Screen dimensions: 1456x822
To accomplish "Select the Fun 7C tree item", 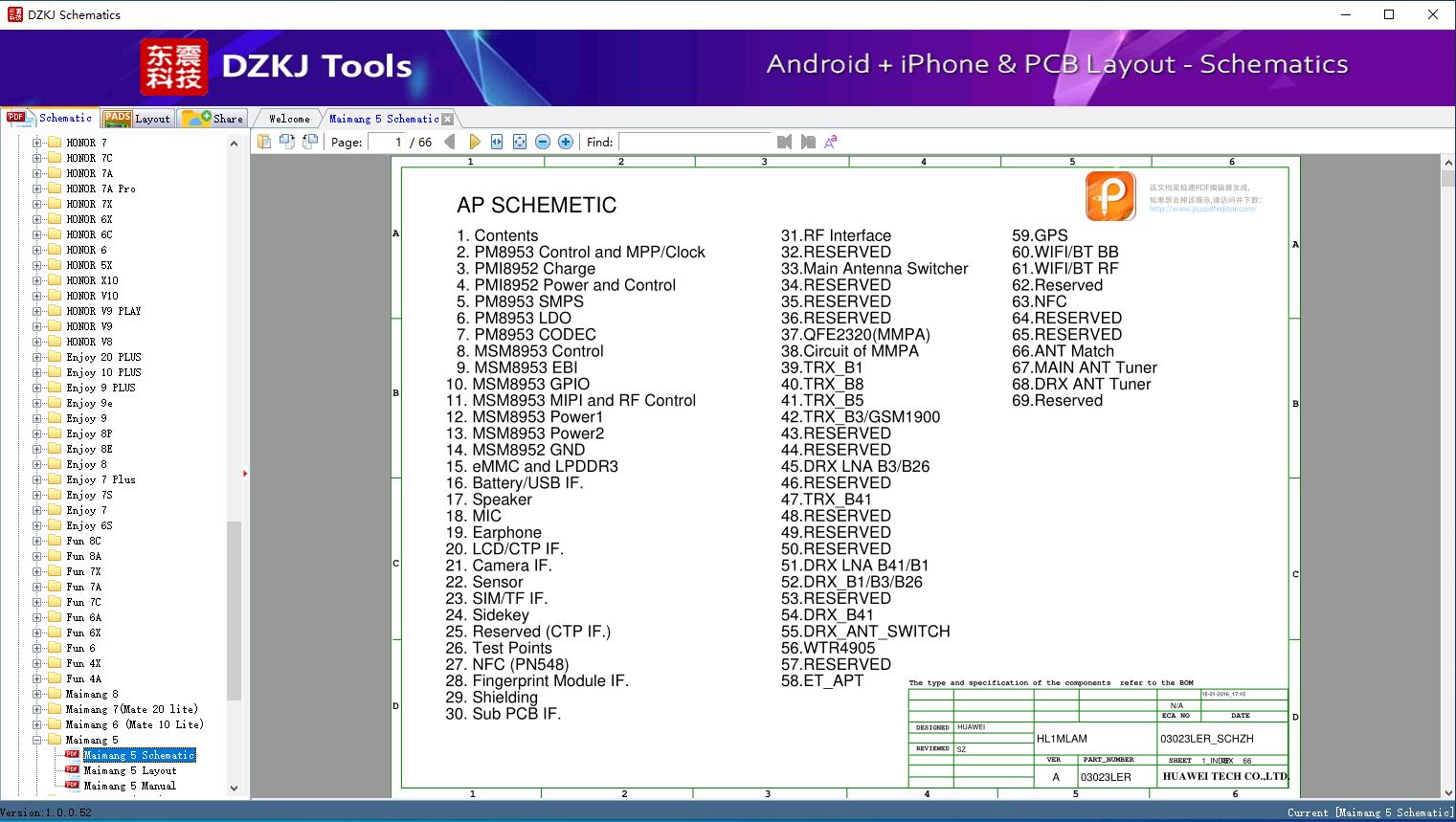I will [x=83, y=602].
